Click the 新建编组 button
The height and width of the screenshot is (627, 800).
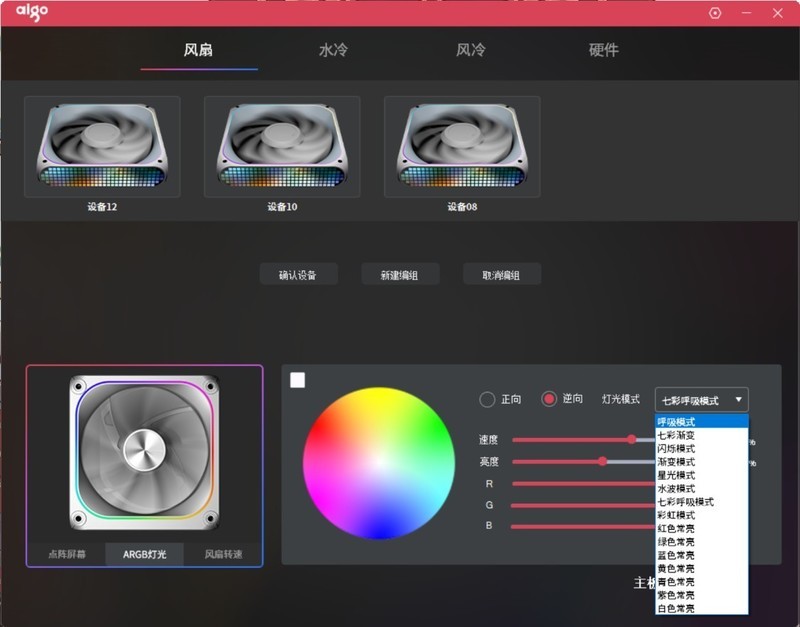(x=398, y=273)
